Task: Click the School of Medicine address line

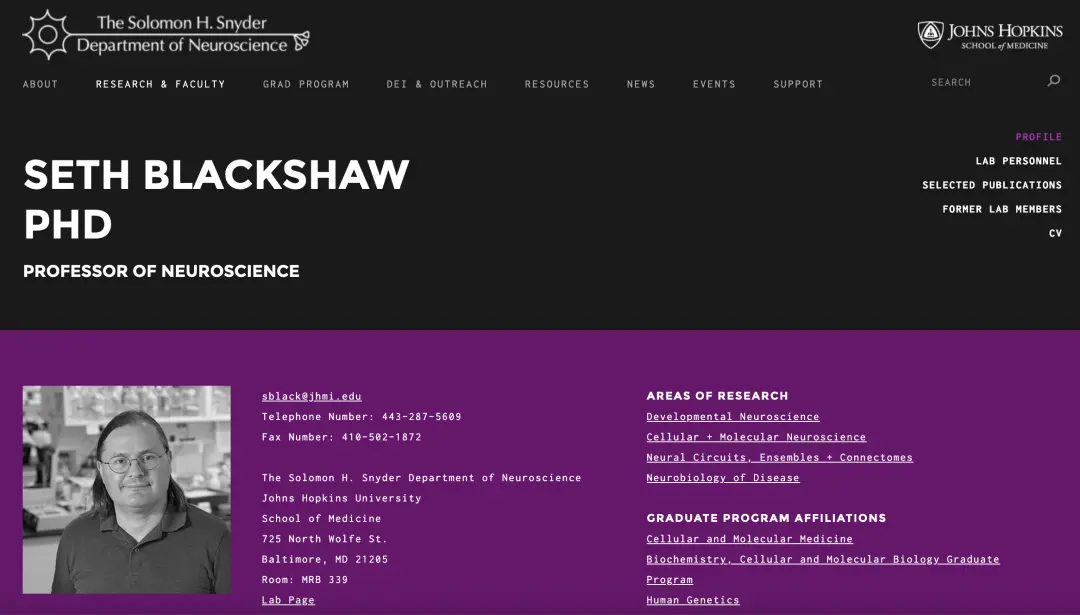Action: pyautogui.click(x=322, y=518)
